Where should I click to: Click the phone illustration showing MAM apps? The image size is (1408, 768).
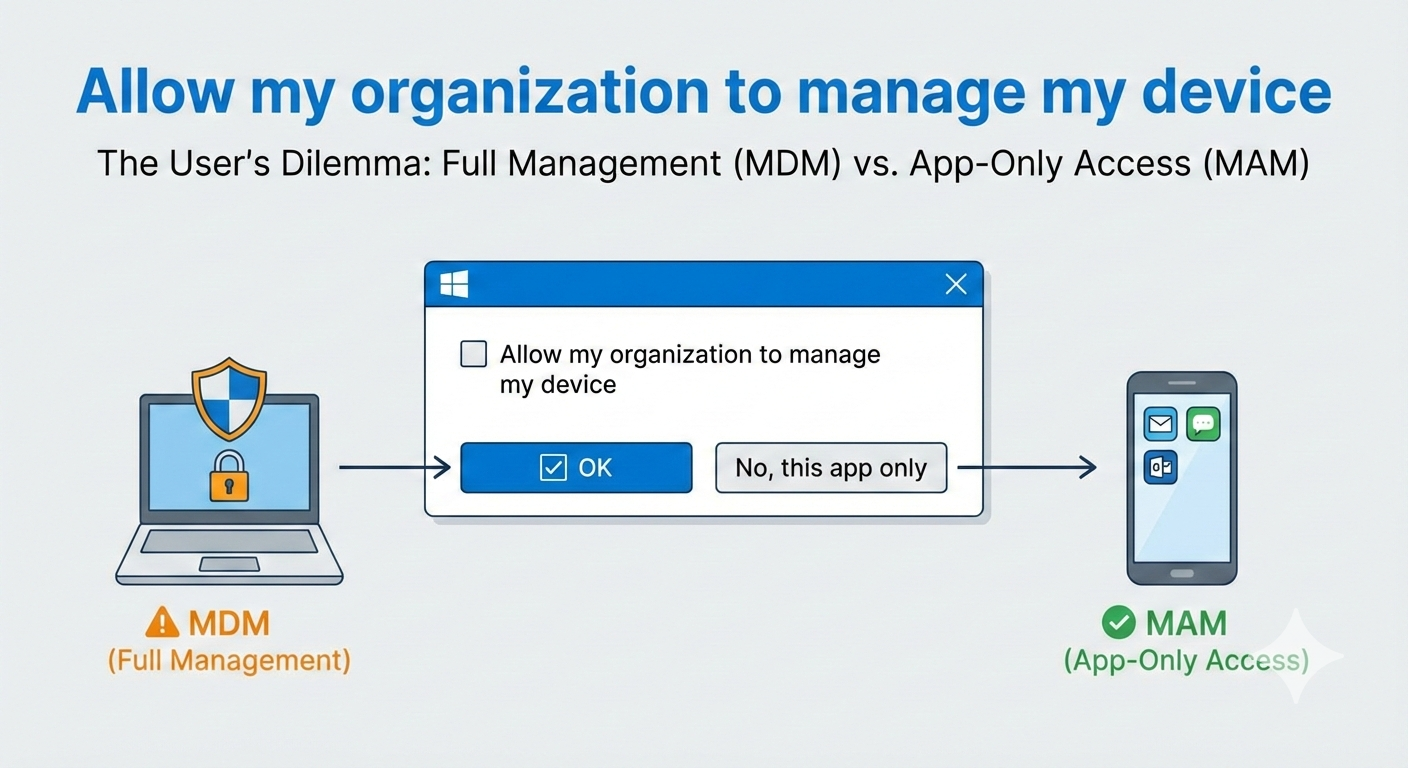coord(1181,478)
